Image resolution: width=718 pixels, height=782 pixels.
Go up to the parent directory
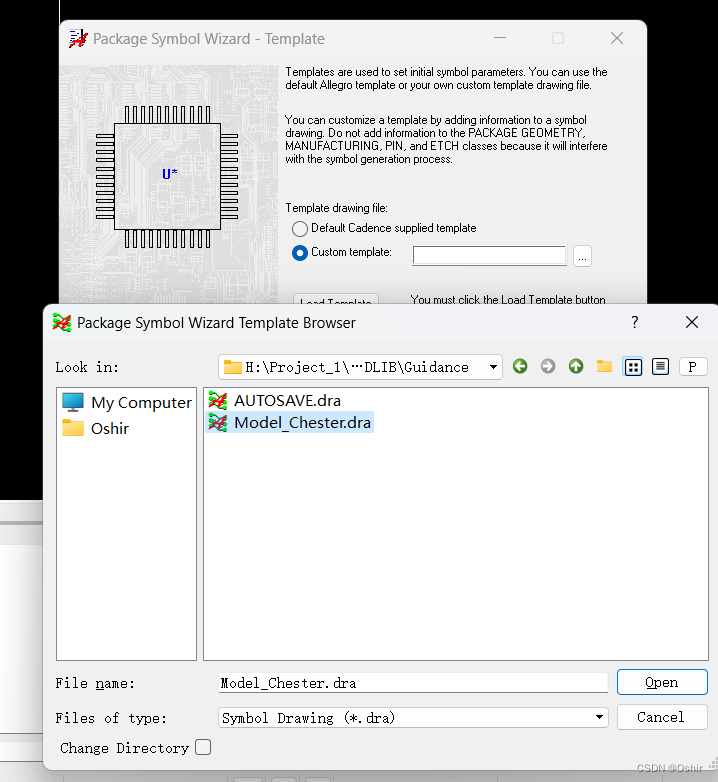(576, 367)
